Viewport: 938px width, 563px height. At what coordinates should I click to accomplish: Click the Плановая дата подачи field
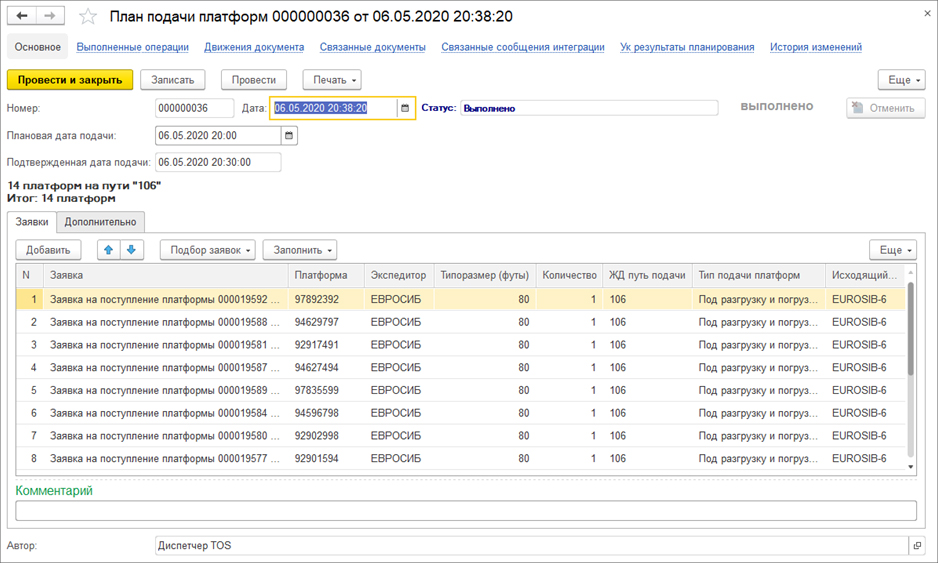[218, 136]
